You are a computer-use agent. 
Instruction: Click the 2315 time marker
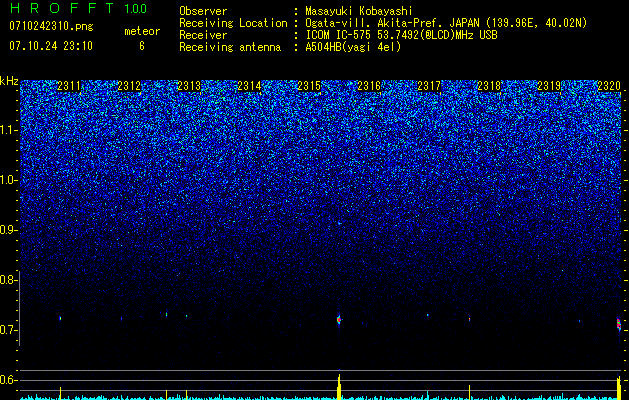point(309,86)
